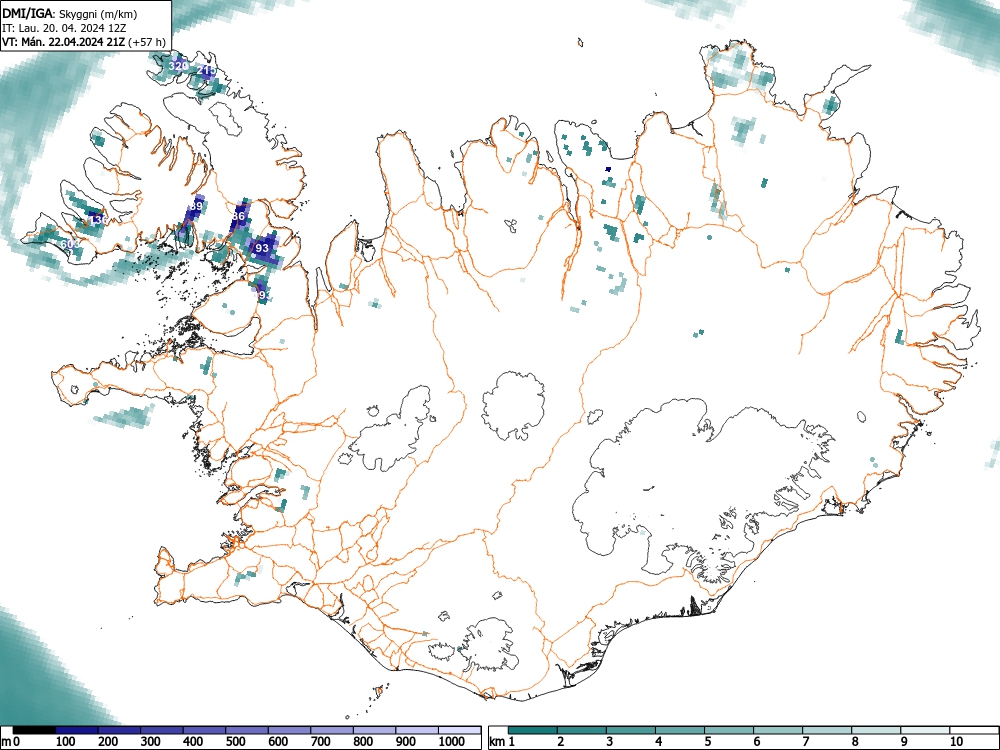1000x750 pixels.
Task: Click the 4–5 km legend swatch
Action: tap(680, 730)
